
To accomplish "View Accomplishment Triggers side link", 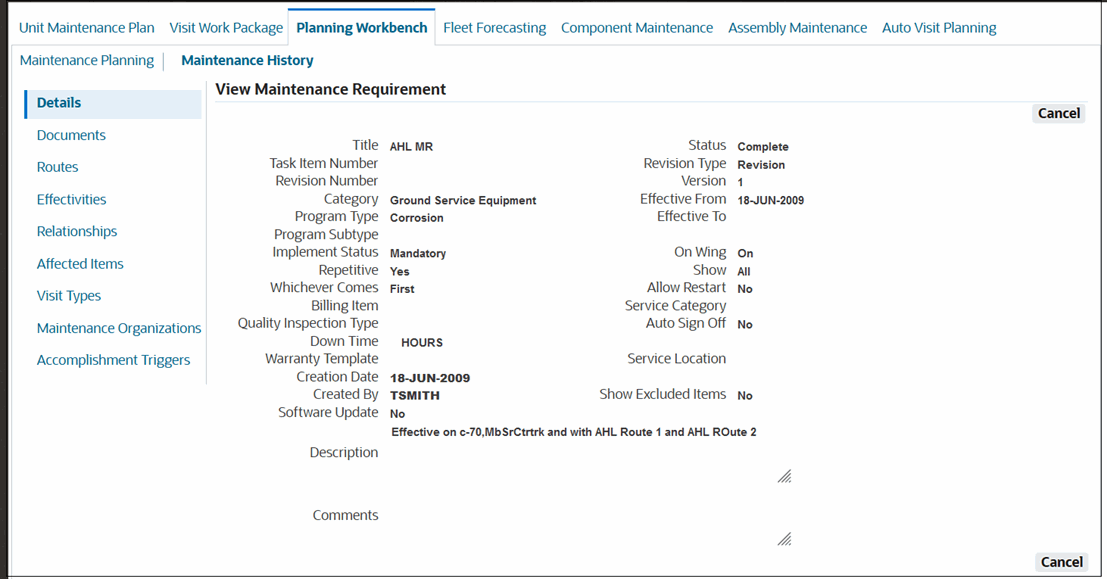I will tap(114, 360).
